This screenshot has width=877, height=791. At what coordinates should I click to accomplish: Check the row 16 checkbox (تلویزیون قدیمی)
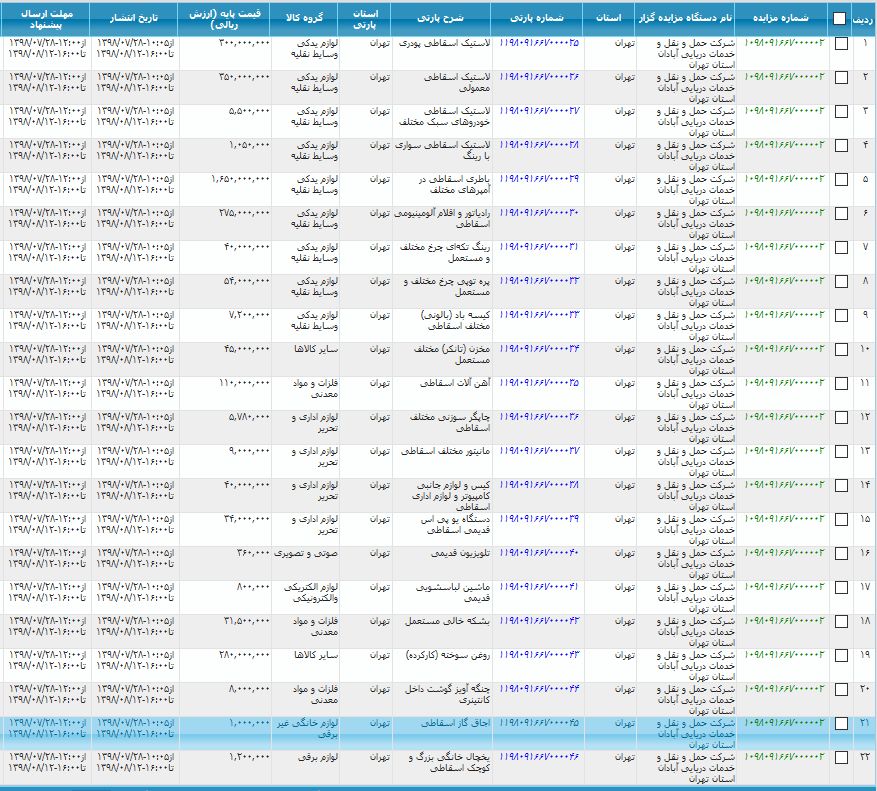point(841,553)
